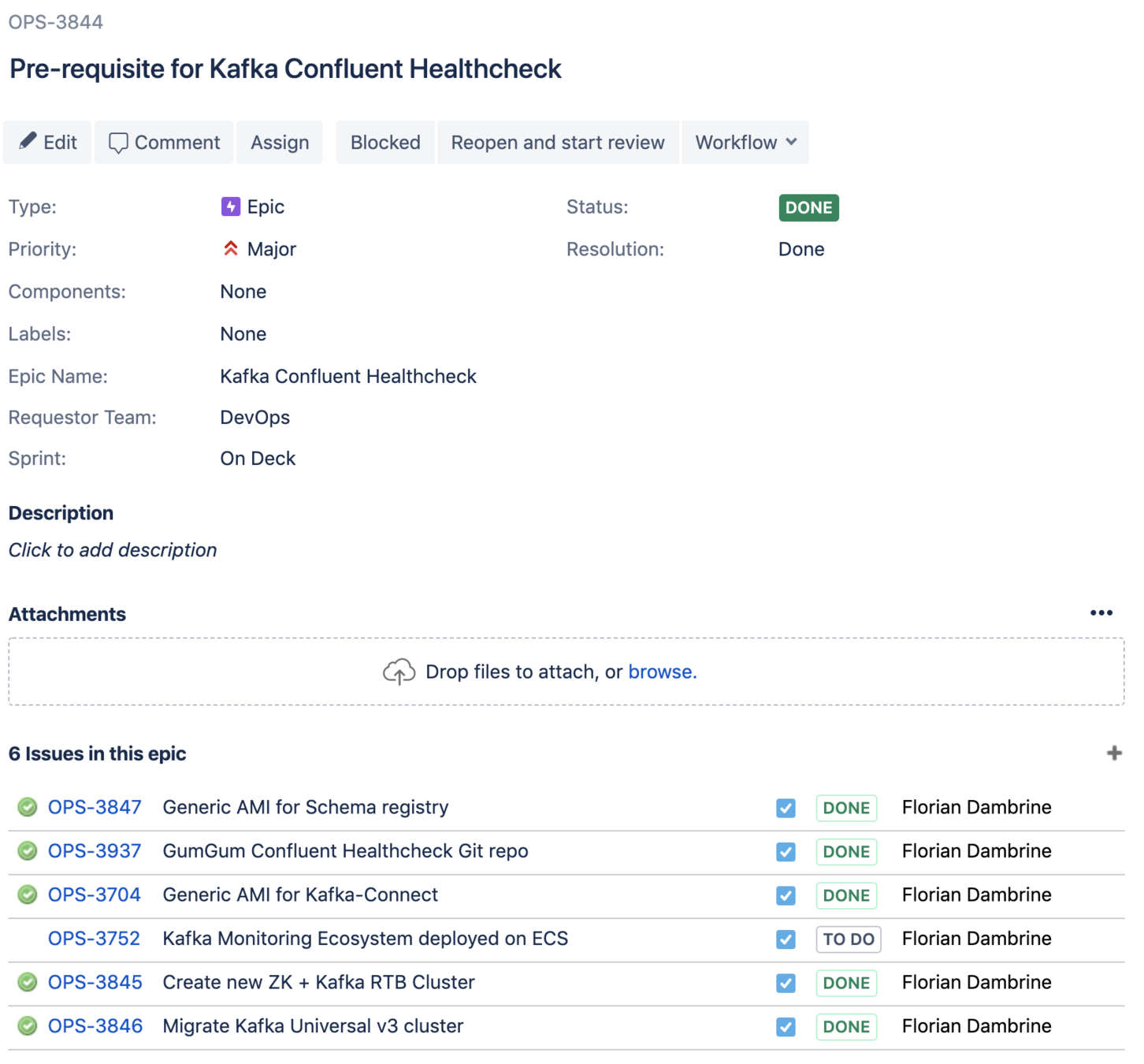Click DONE badge on OPS-3847 row

click(x=846, y=808)
